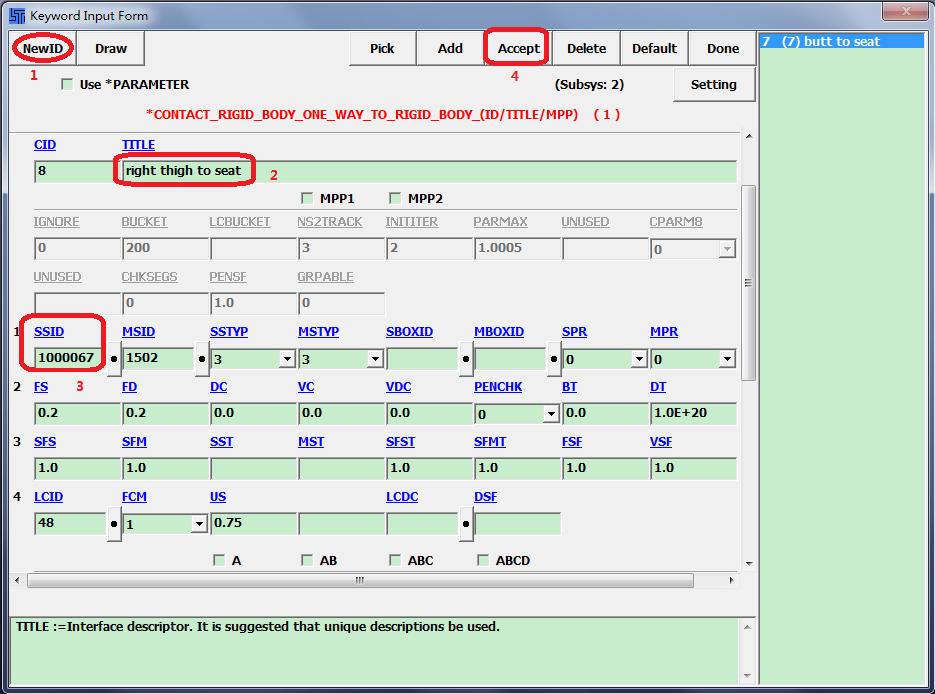
Task: Check the ABCD option checkbox
Action: [483, 561]
